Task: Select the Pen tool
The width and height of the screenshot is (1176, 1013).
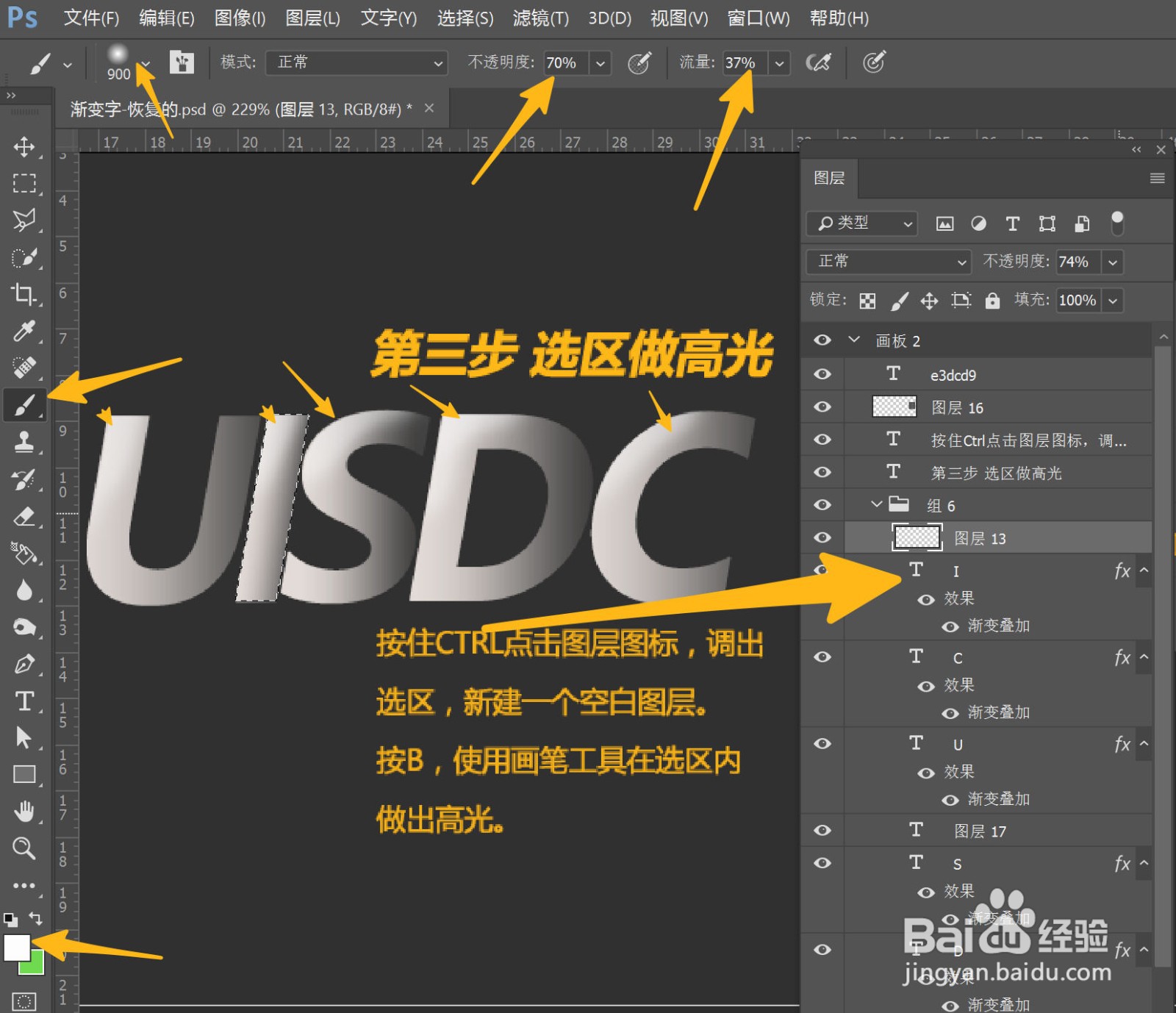Action: coord(24,663)
